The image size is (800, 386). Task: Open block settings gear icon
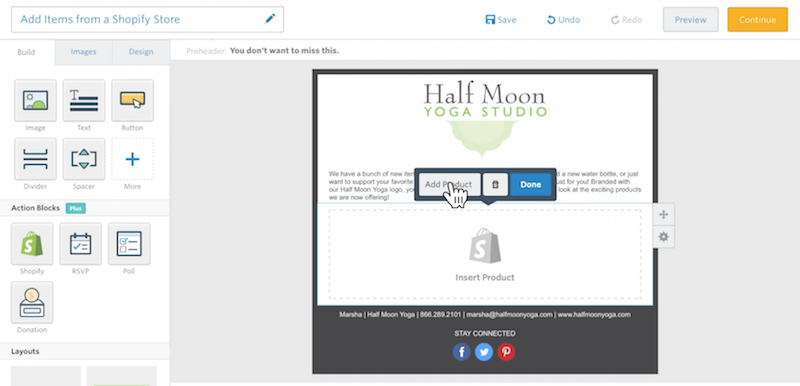(663, 237)
